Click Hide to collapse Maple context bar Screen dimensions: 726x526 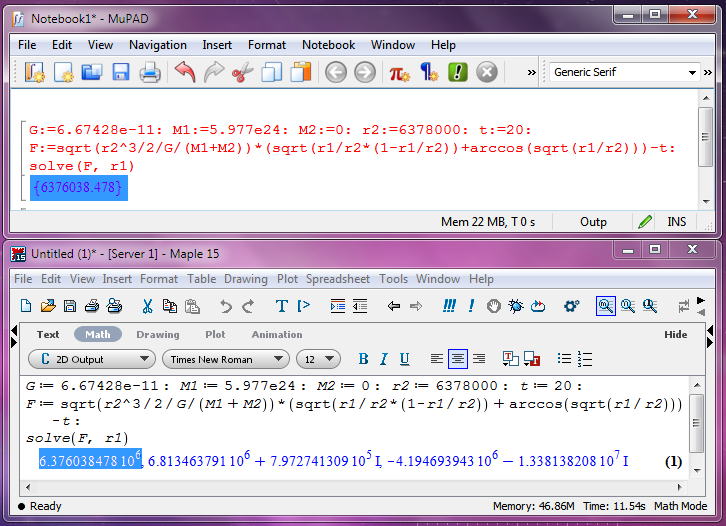coord(676,334)
